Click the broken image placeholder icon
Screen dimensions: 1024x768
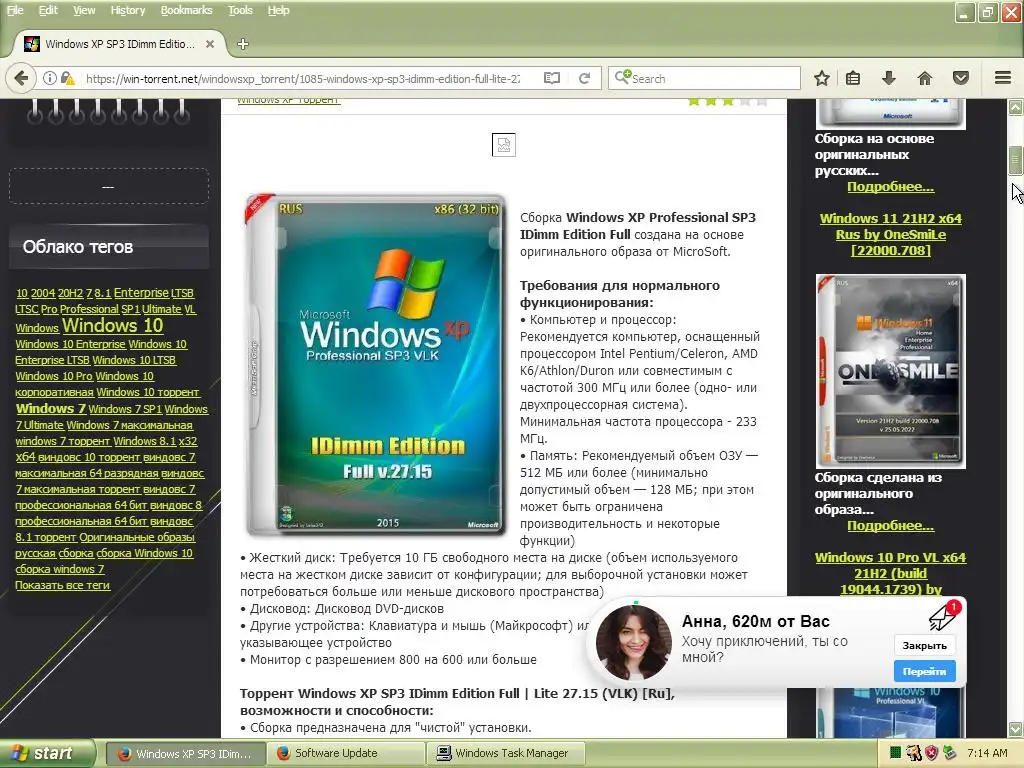point(504,145)
